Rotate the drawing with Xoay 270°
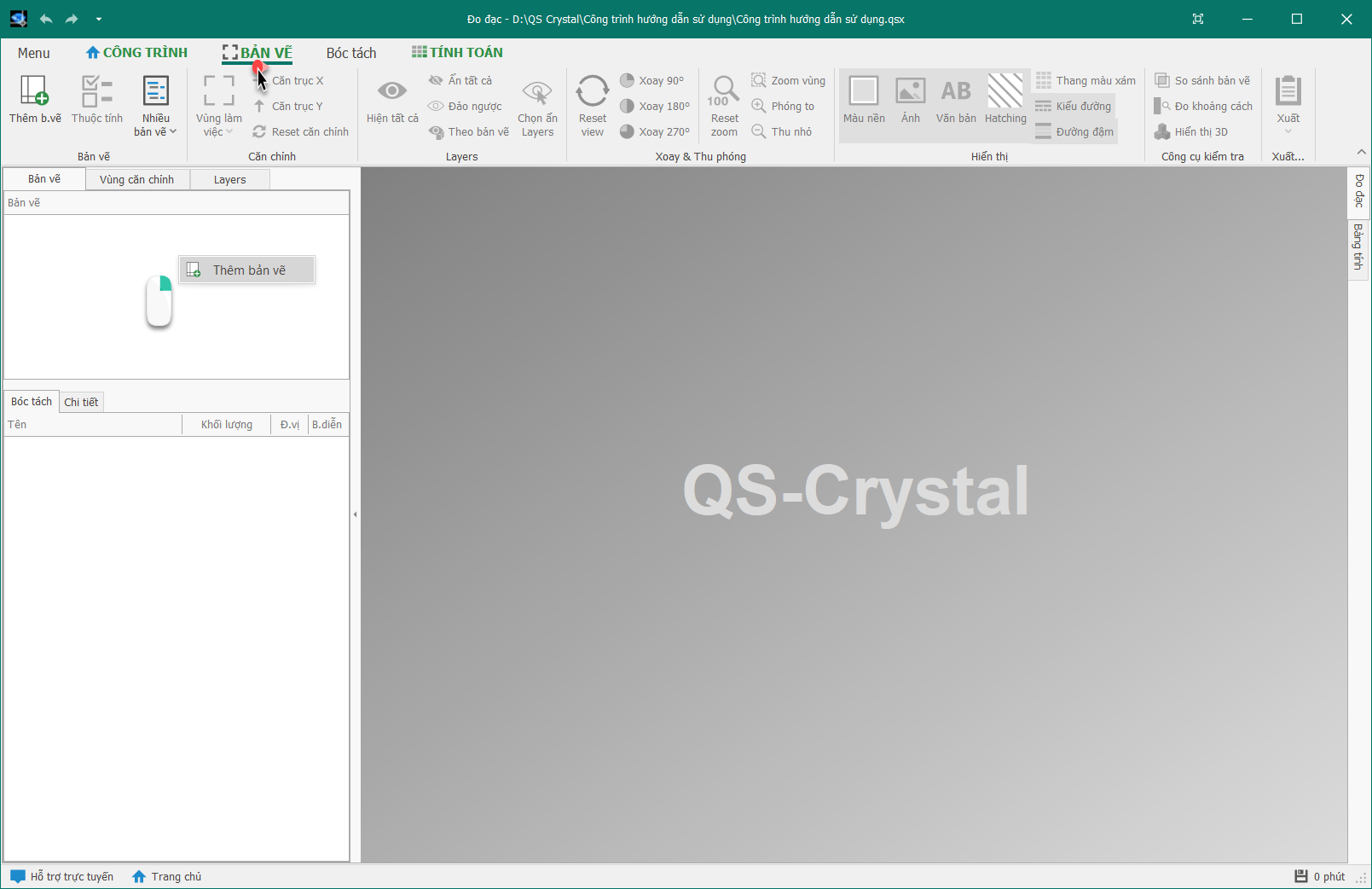Screen dimensions: 1372x889 pos(655,131)
